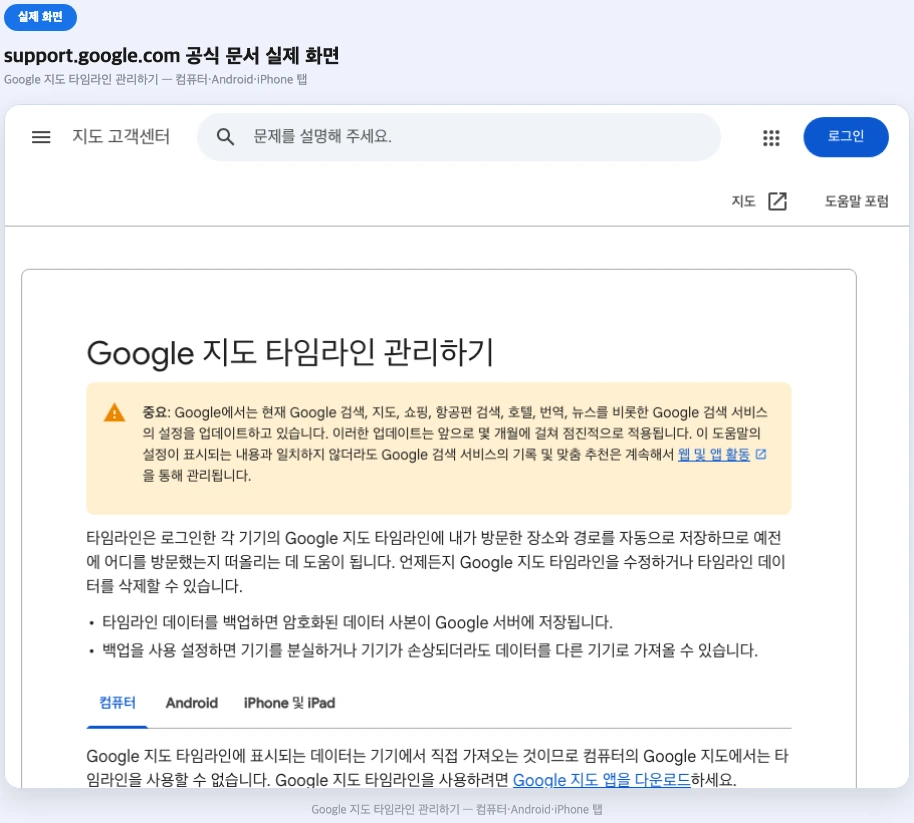The width and height of the screenshot is (914, 823).
Task: Click the 실제 화면 badge
Action: pyautogui.click(x=40, y=17)
